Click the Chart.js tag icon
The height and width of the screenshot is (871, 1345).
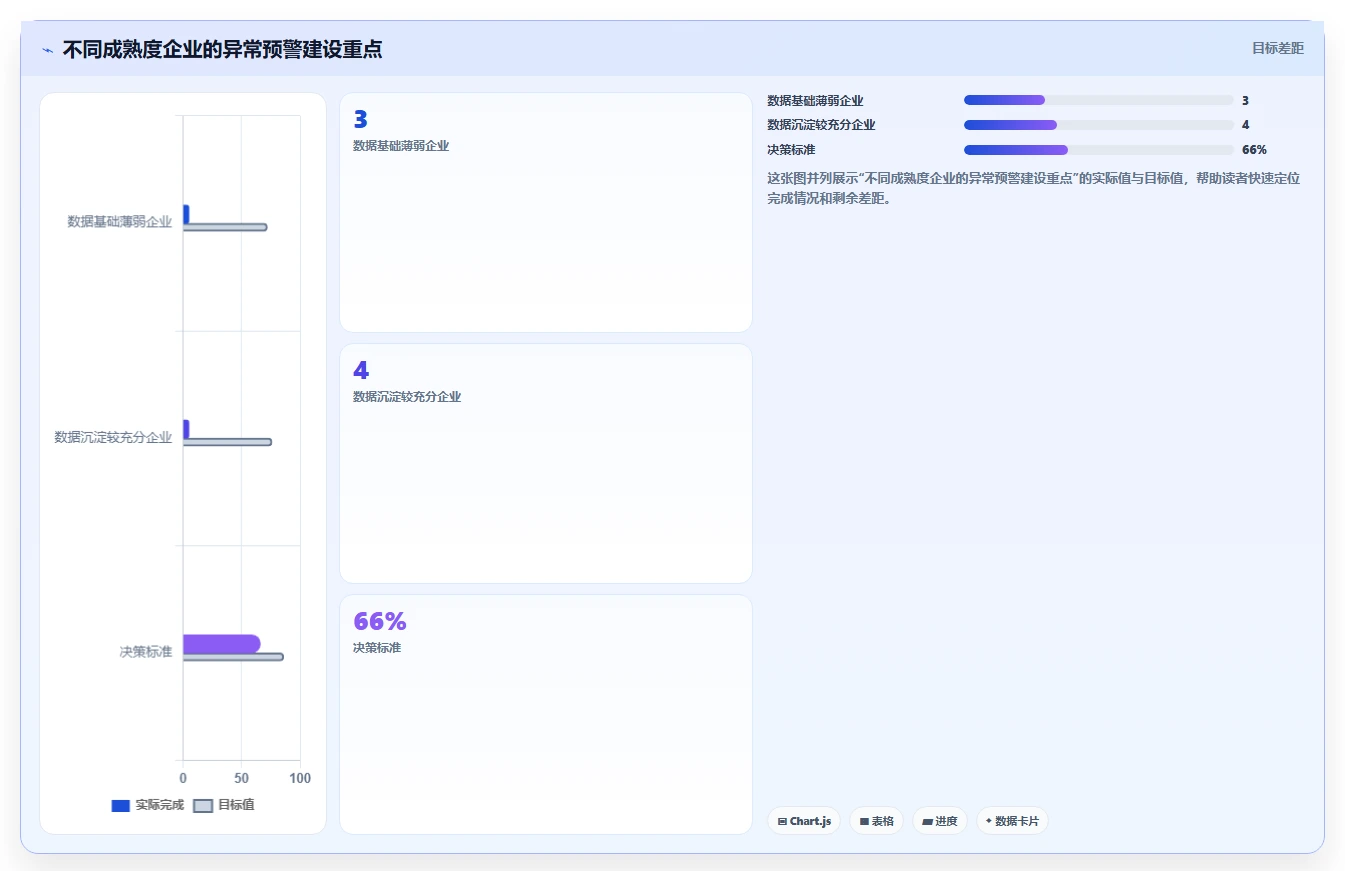coord(782,821)
